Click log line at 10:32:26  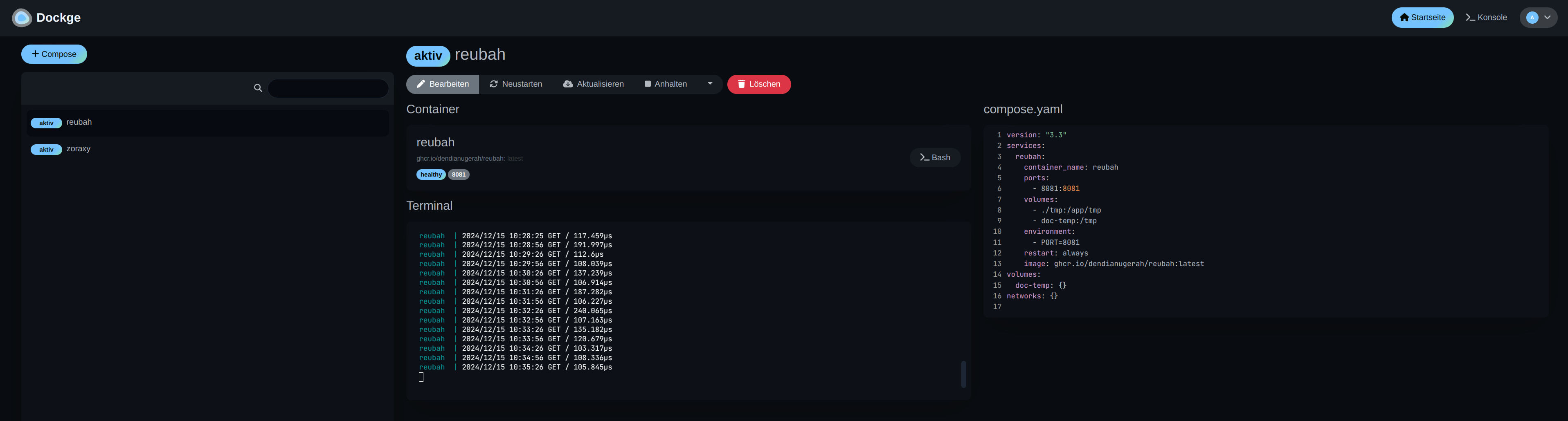point(515,311)
